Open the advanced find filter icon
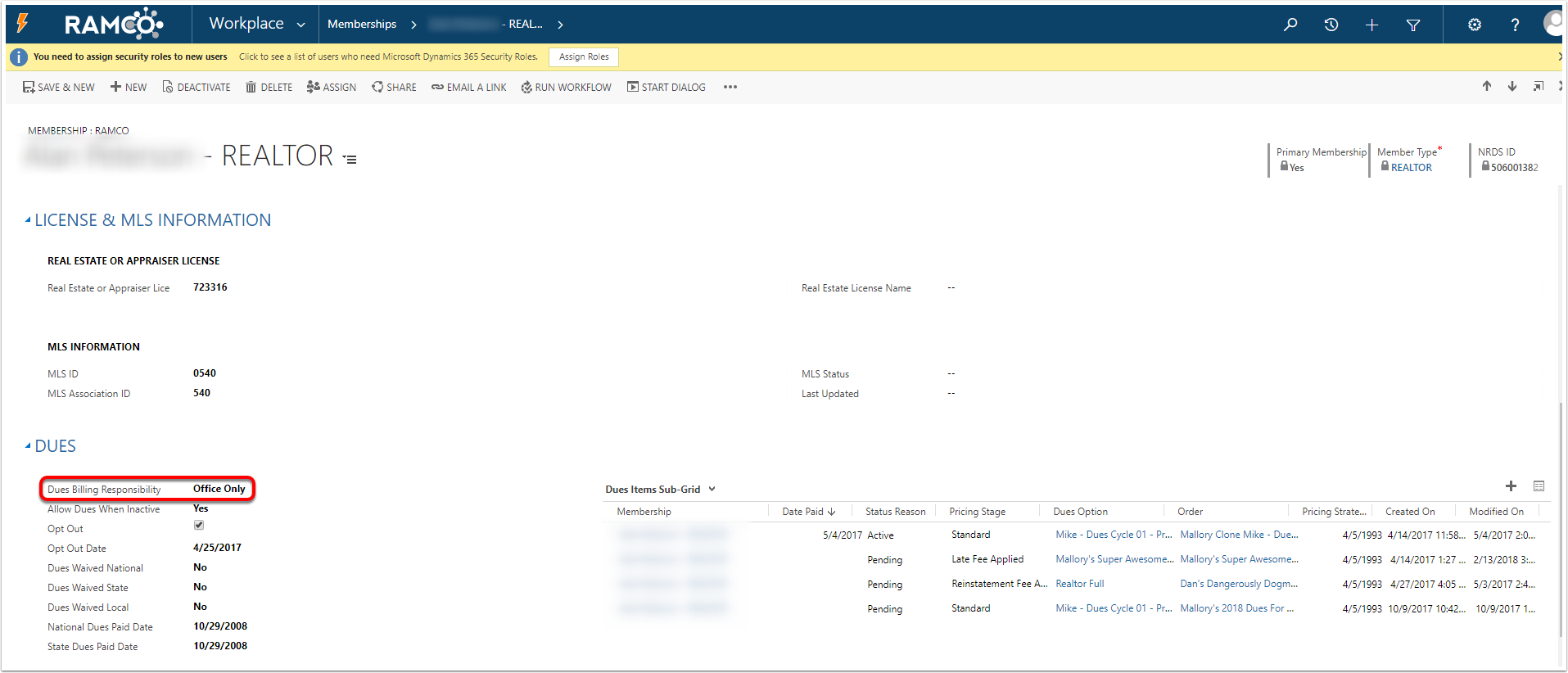This screenshot has width=1568, height=673. 1413,25
